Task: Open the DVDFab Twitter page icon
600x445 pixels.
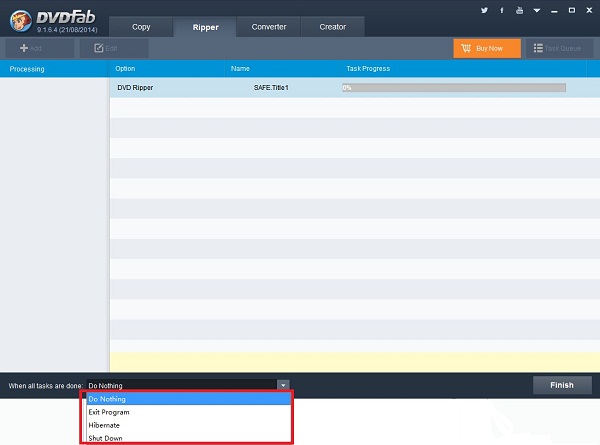Action: pos(484,10)
